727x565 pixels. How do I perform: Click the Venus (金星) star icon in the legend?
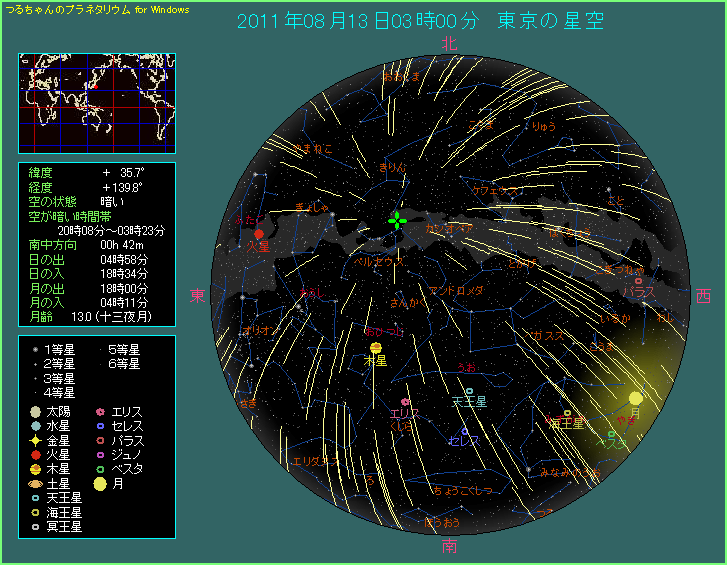click(x=35, y=440)
